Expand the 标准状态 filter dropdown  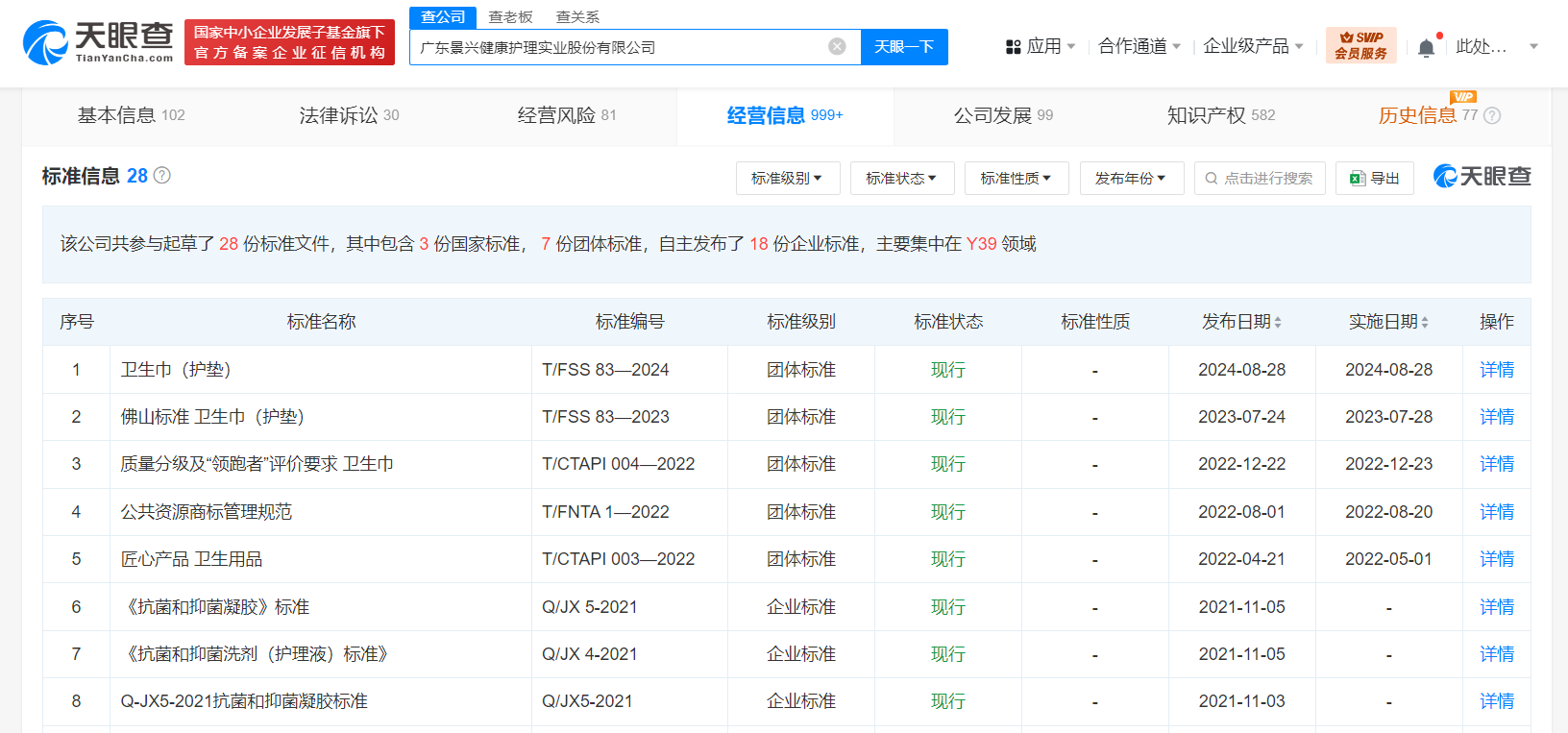click(901, 179)
